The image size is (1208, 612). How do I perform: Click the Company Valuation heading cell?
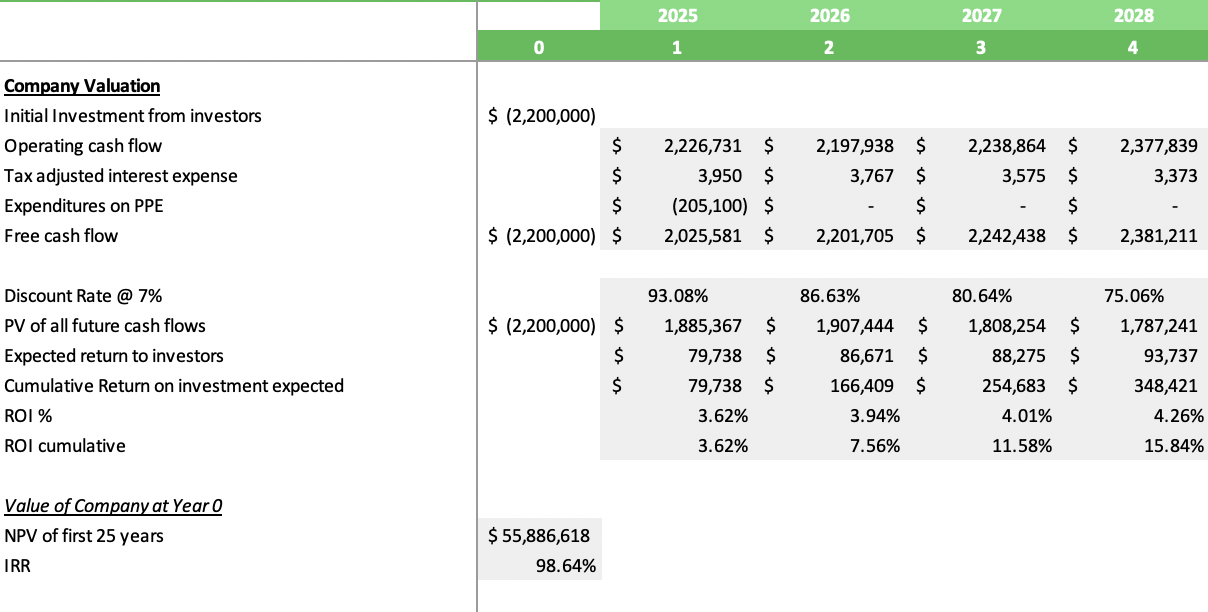[x=82, y=86]
